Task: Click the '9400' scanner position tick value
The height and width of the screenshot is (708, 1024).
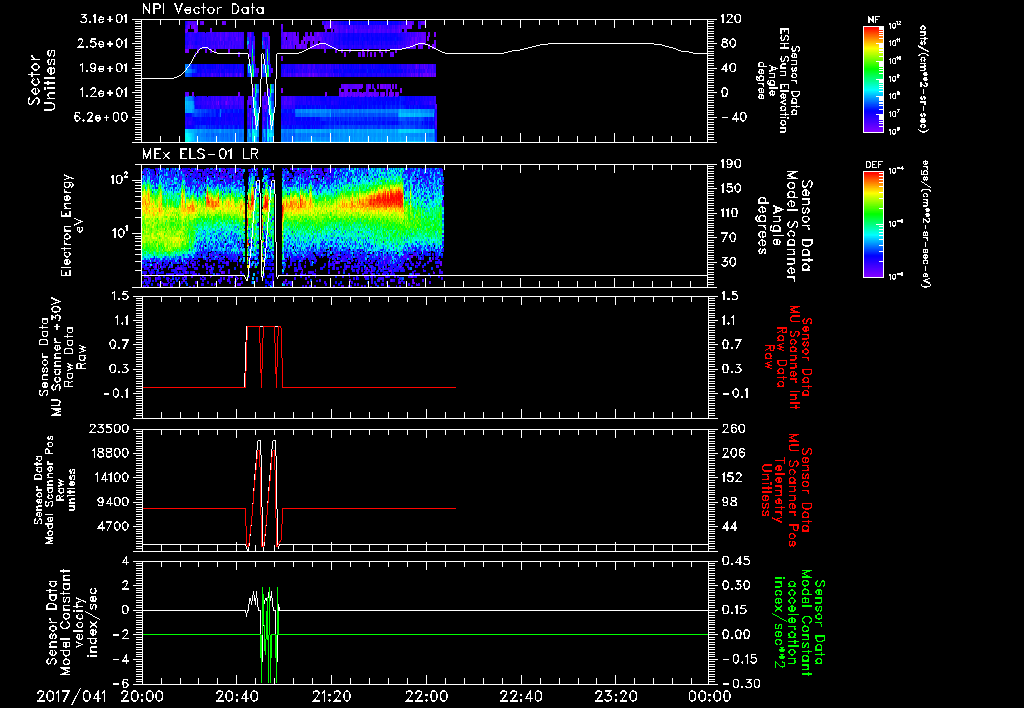Action: click(114, 502)
